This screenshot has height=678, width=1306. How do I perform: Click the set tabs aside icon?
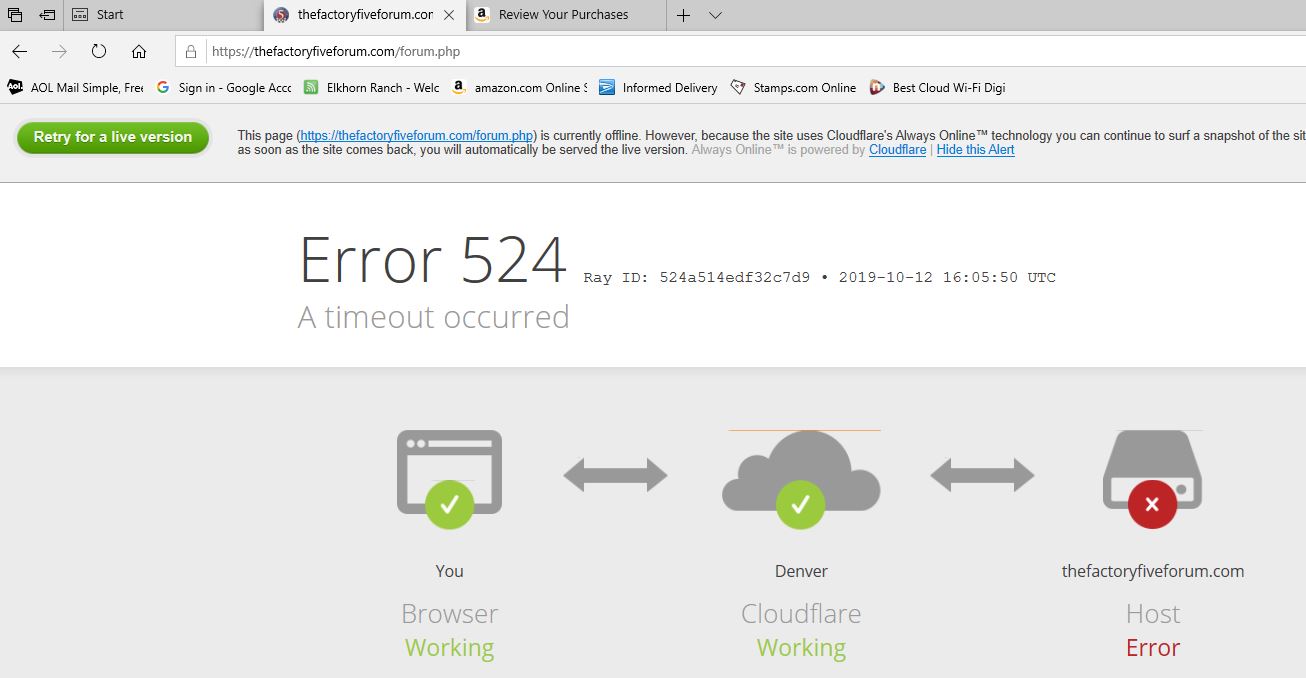[47, 15]
